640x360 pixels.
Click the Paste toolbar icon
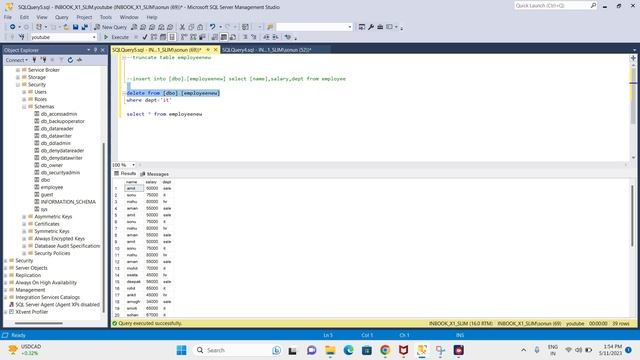click(x=200, y=27)
